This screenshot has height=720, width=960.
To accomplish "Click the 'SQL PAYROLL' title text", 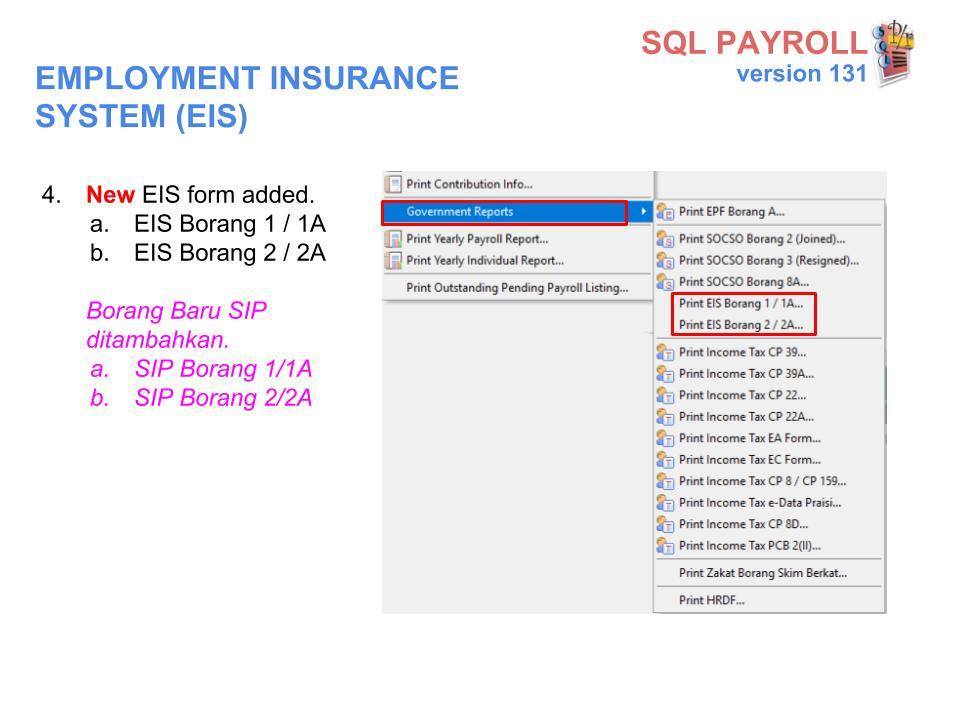I will (x=754, y=43).
